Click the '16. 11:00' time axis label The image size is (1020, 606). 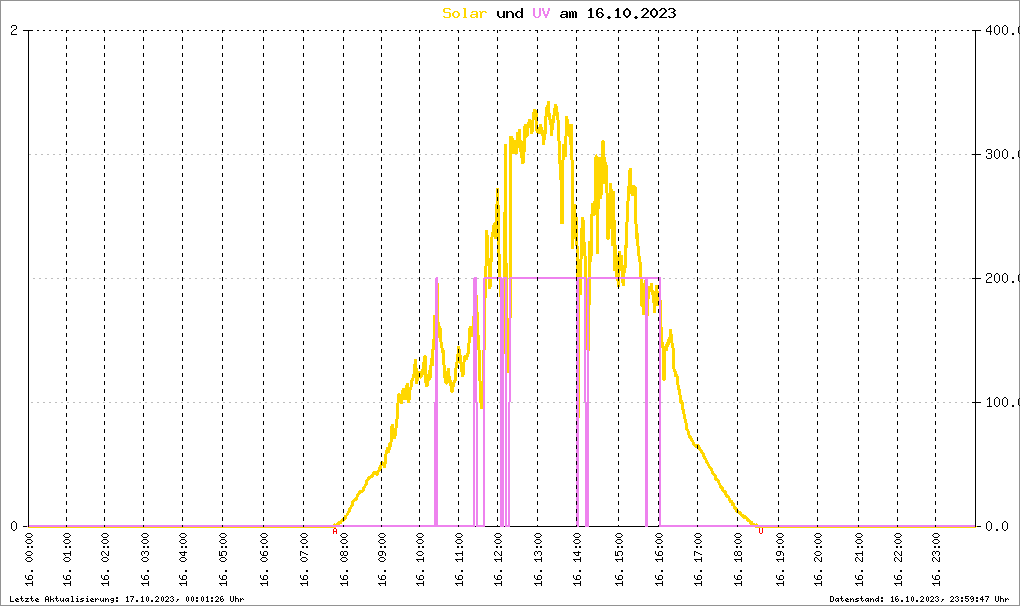pos(459,560)
